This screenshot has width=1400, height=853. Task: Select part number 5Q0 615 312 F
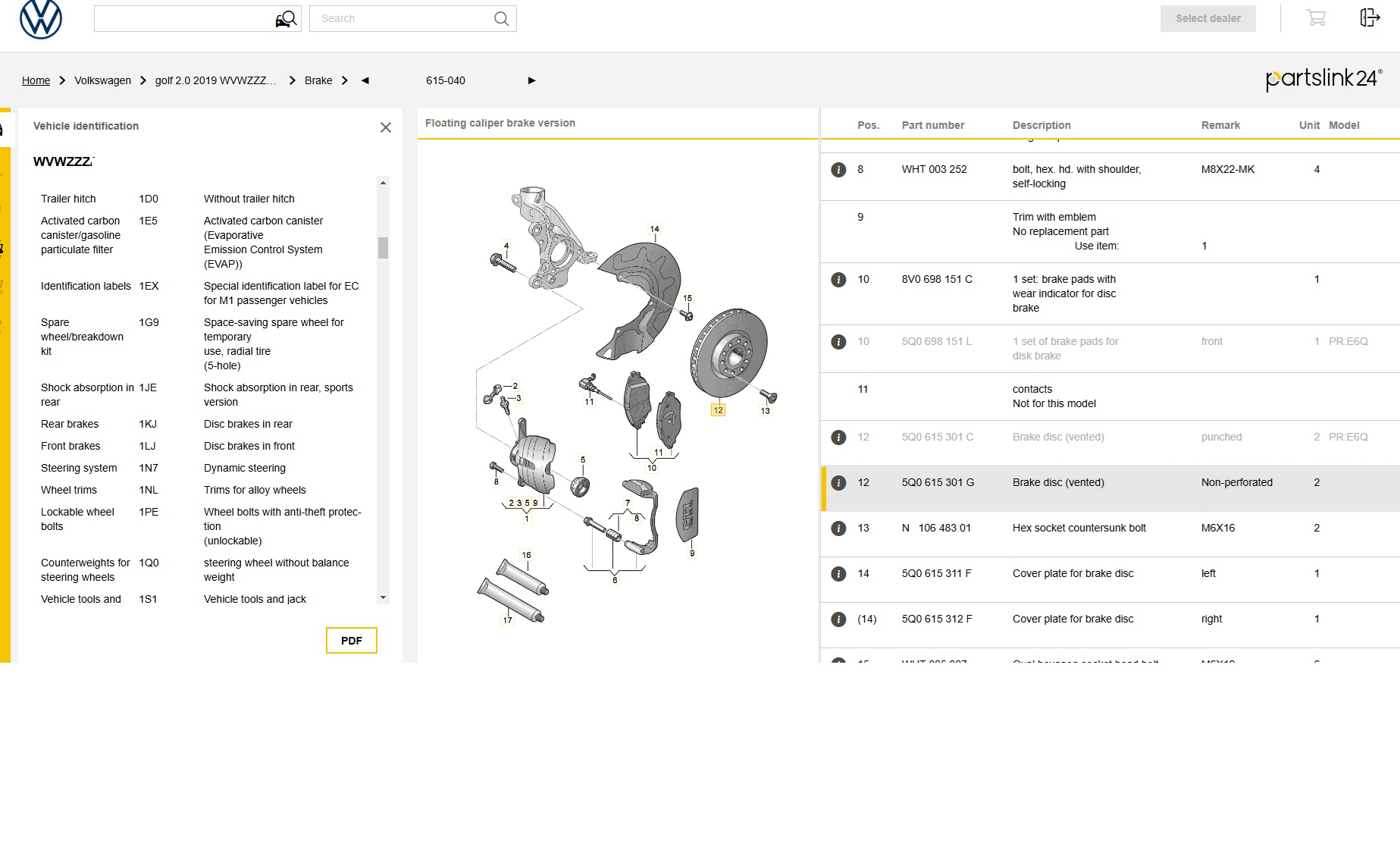[x=937, y=619]
